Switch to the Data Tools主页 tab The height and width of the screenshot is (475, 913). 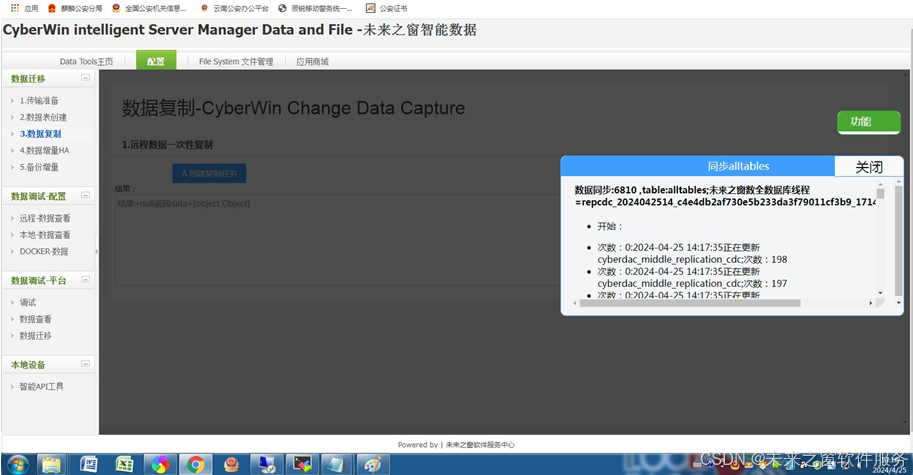point(86,61)
